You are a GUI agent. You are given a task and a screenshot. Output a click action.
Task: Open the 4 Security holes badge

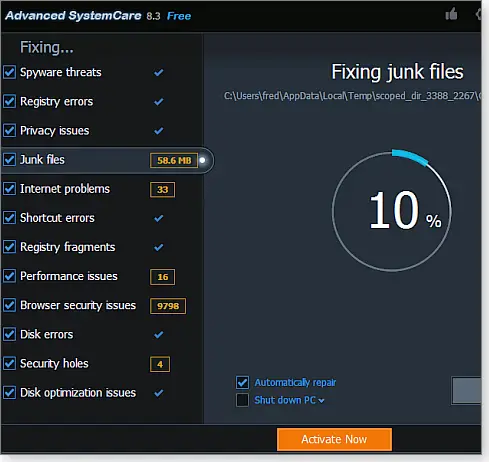pyautogui.click(x=160, y=364)
